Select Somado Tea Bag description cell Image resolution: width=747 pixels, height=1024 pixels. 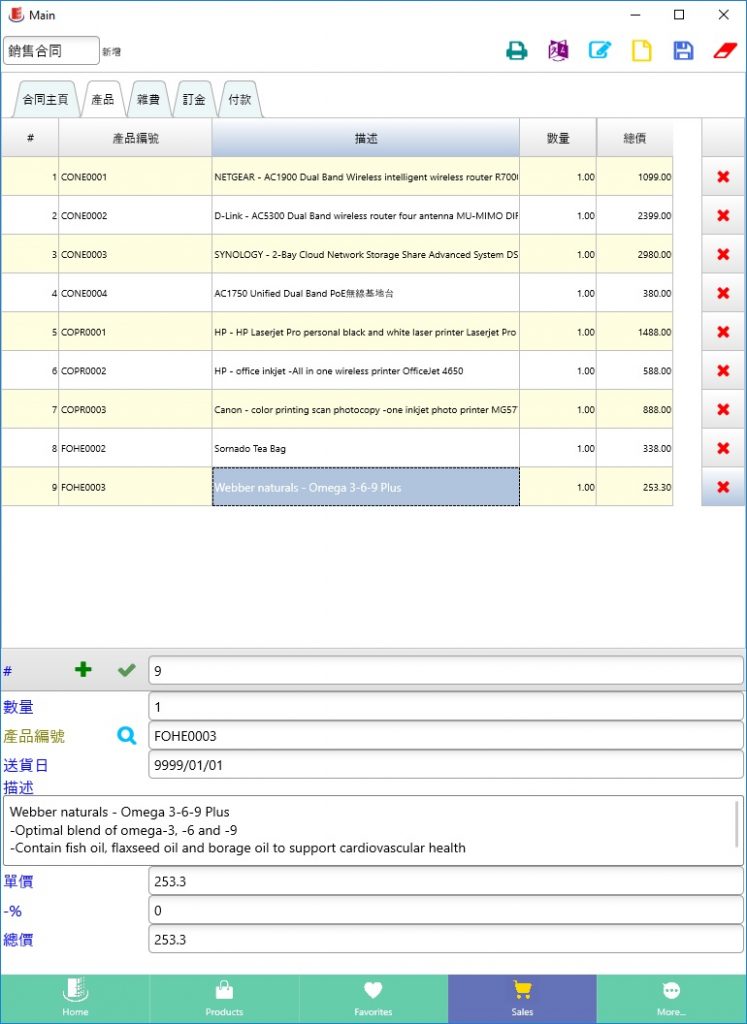tap(366, 448)
